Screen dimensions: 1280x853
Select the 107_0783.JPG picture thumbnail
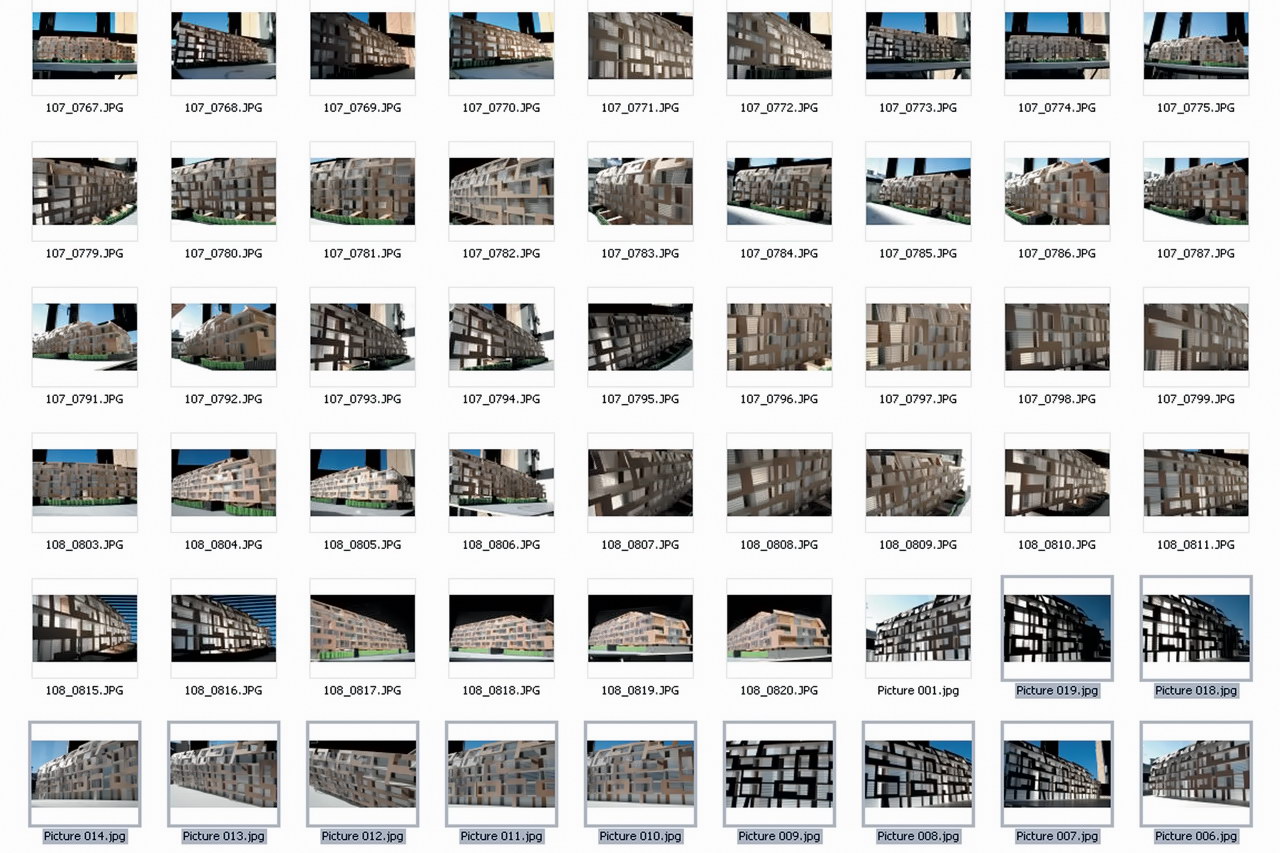tap(640, 191)
